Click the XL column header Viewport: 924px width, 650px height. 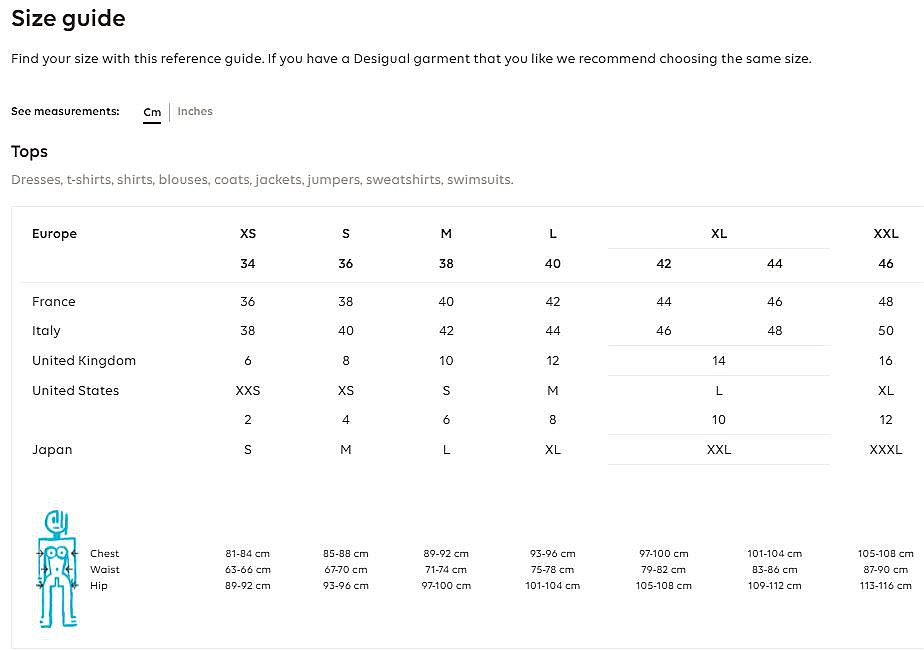[x=719, y=234]
